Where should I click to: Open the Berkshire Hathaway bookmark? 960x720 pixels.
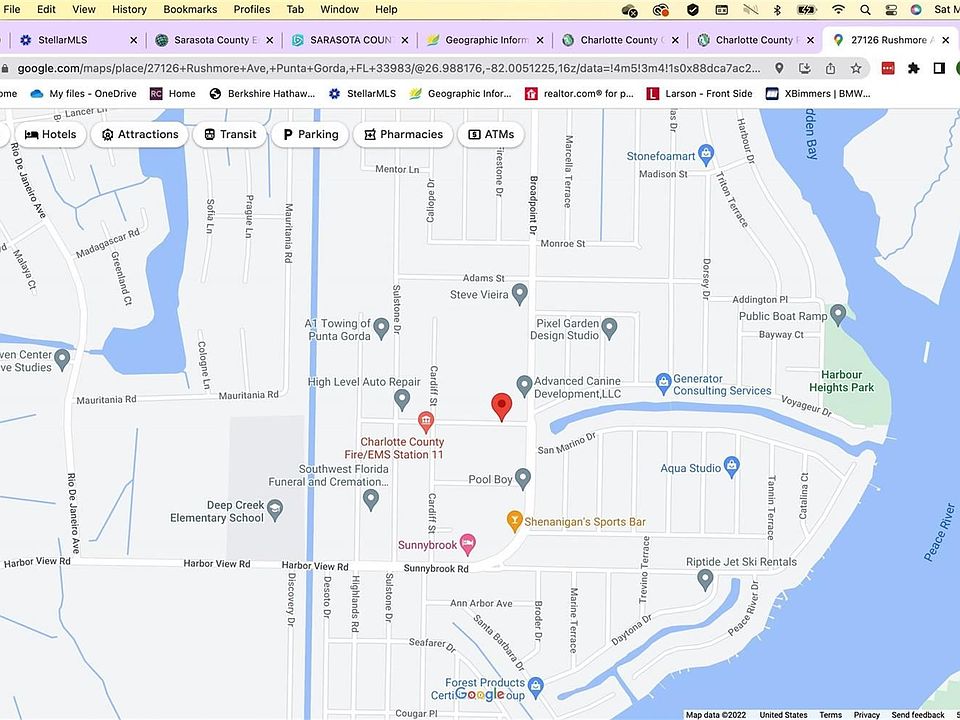pos(262,94)
